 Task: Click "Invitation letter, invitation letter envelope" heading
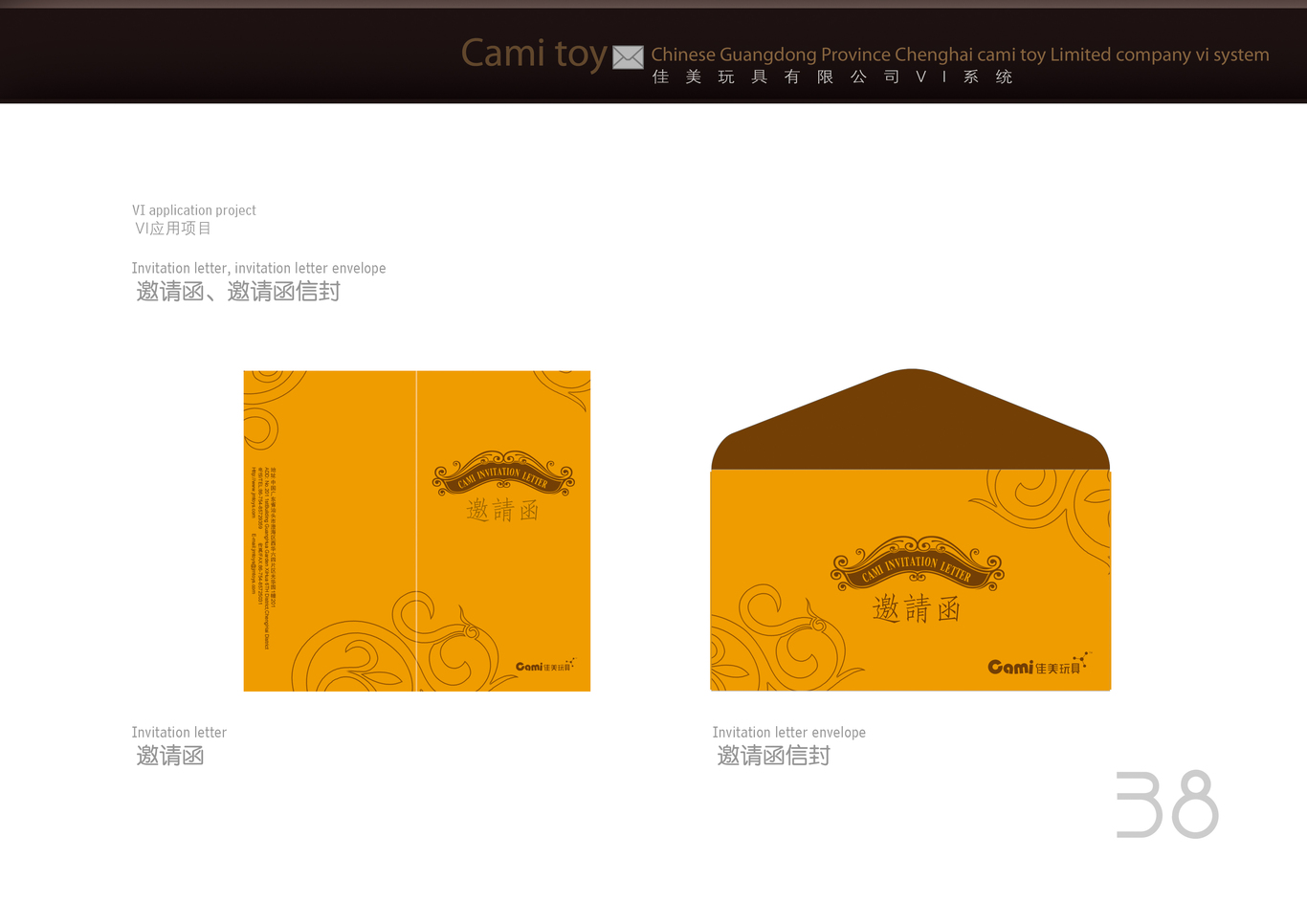[x=259, y=269]
